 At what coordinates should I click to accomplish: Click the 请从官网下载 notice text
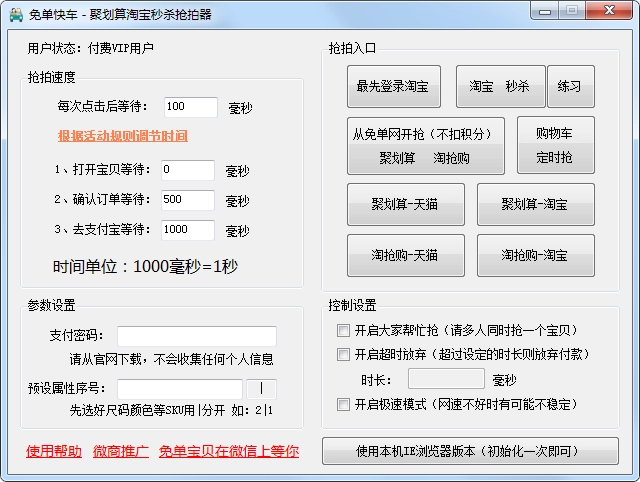171,359
